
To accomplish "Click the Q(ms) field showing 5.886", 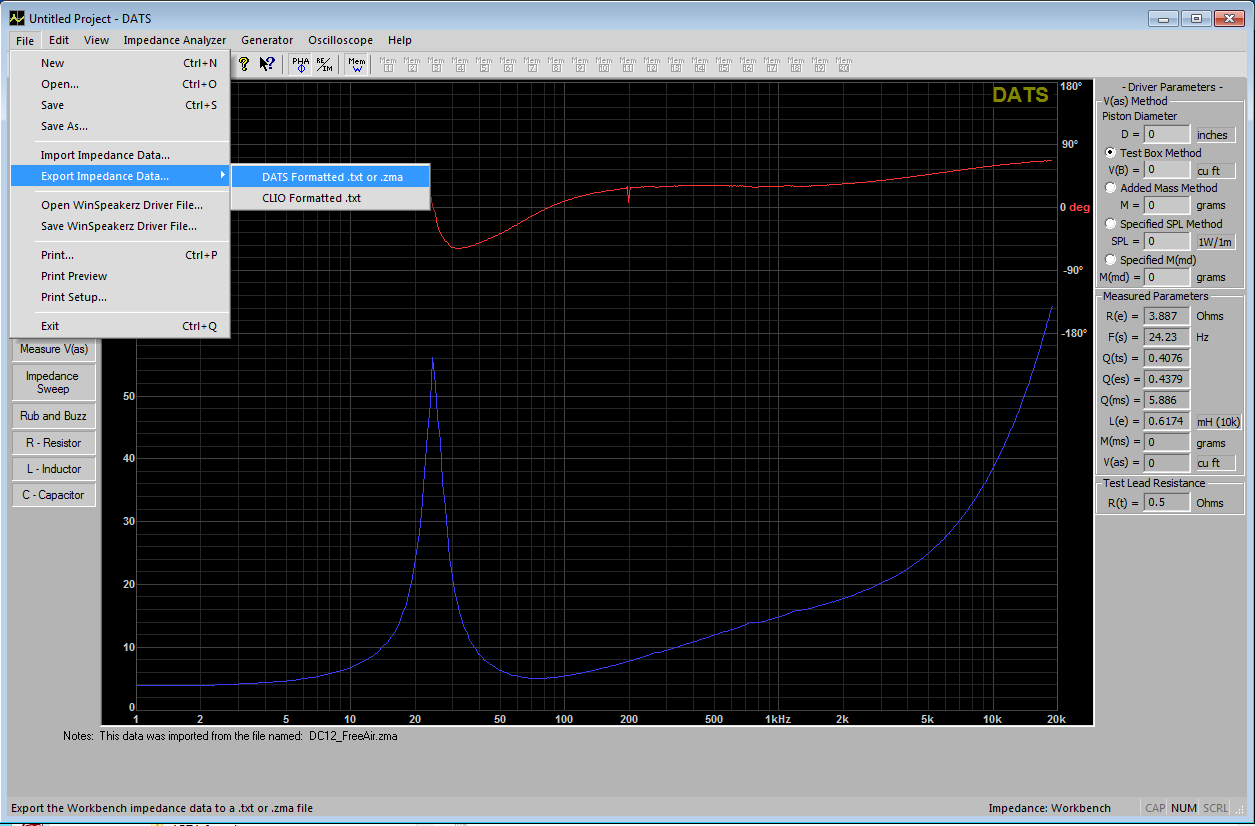I will point(1167,400).
